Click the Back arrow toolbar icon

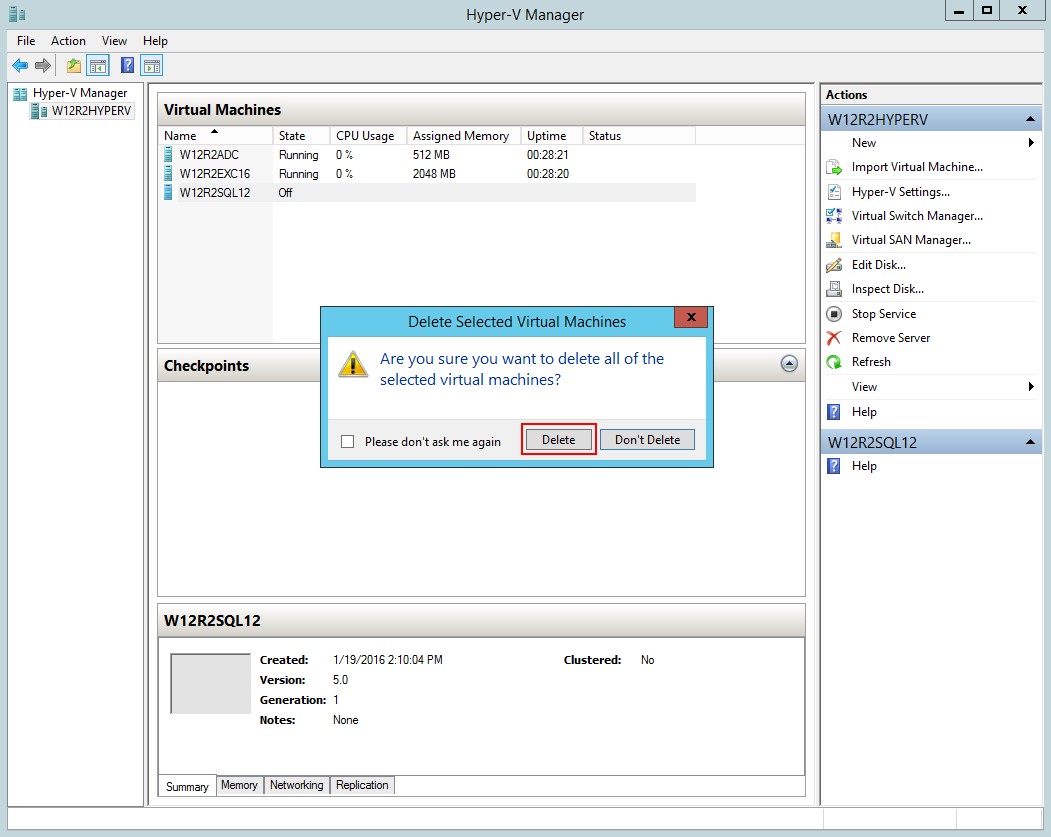pyautogui.click(x=20, y=66)
